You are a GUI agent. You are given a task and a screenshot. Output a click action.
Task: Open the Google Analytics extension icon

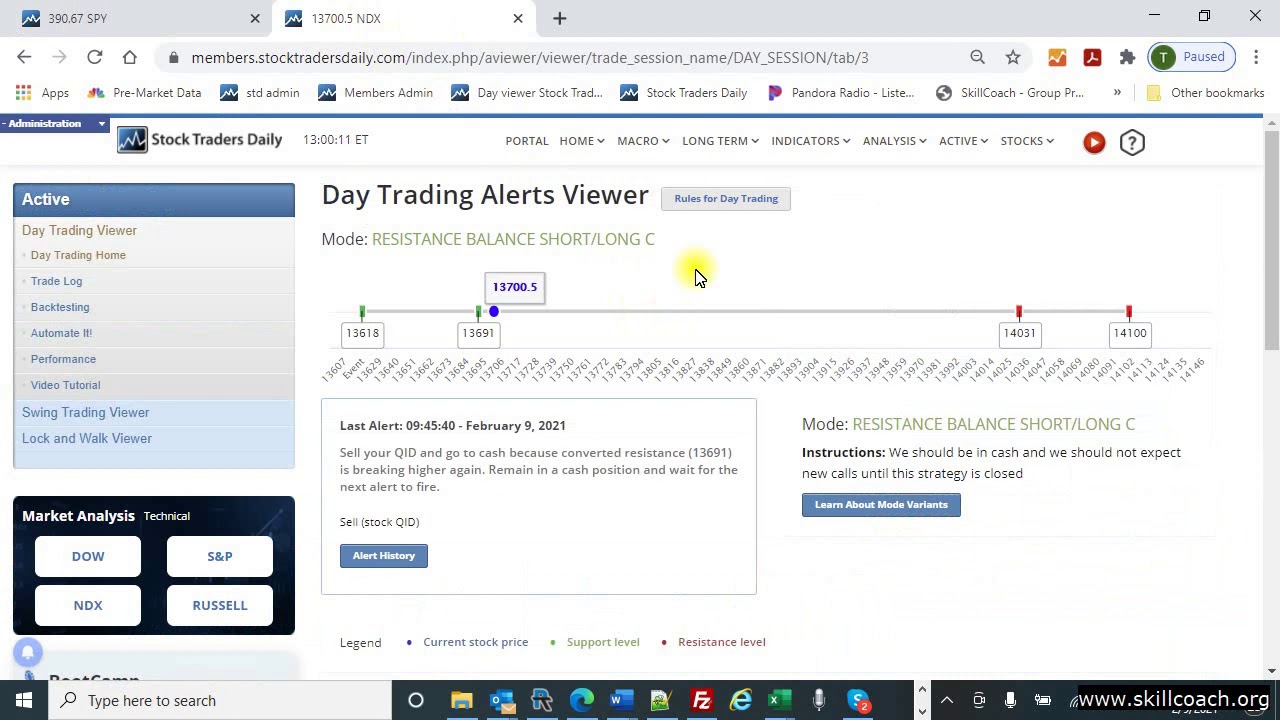[1057, 57]
